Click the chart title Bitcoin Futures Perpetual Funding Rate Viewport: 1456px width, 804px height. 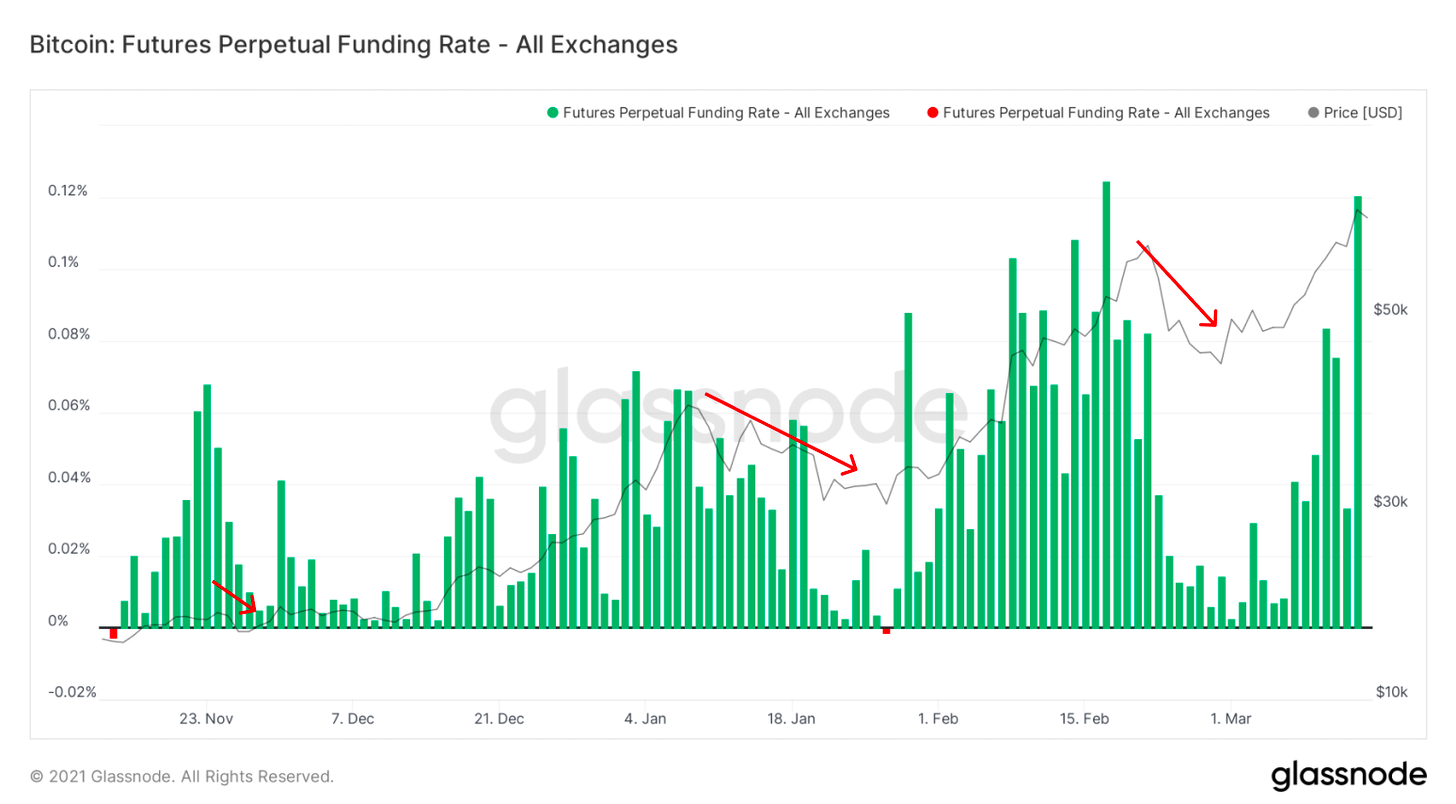pos(353,45)
